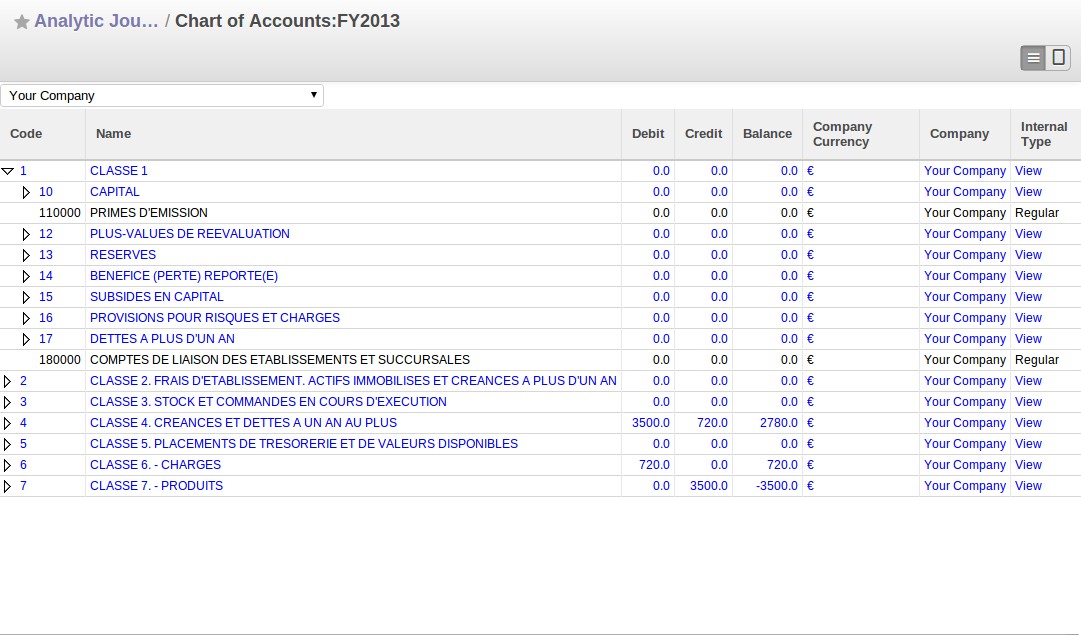
Task: Expand account 10 CAPITAL
Action: pos(27,192)
